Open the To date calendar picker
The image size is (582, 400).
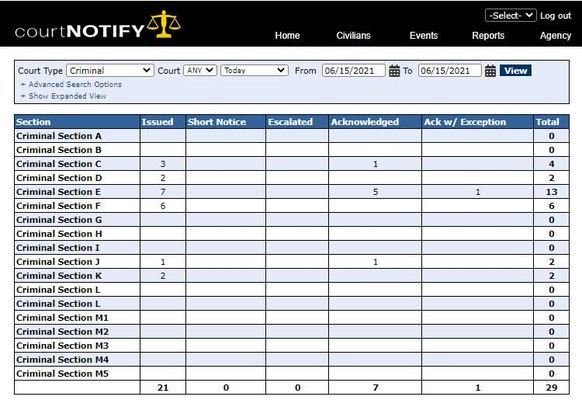[x=490, y=71]
